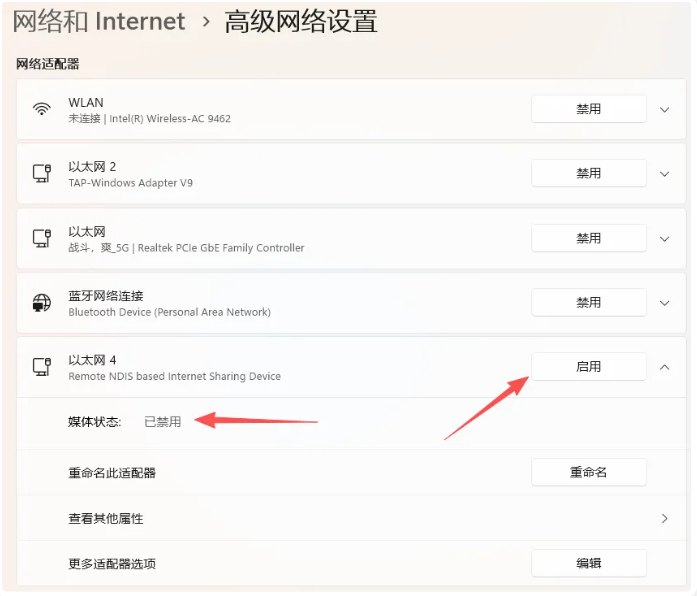Disable the Realtek 以太网 adapter

coord(589,238)
